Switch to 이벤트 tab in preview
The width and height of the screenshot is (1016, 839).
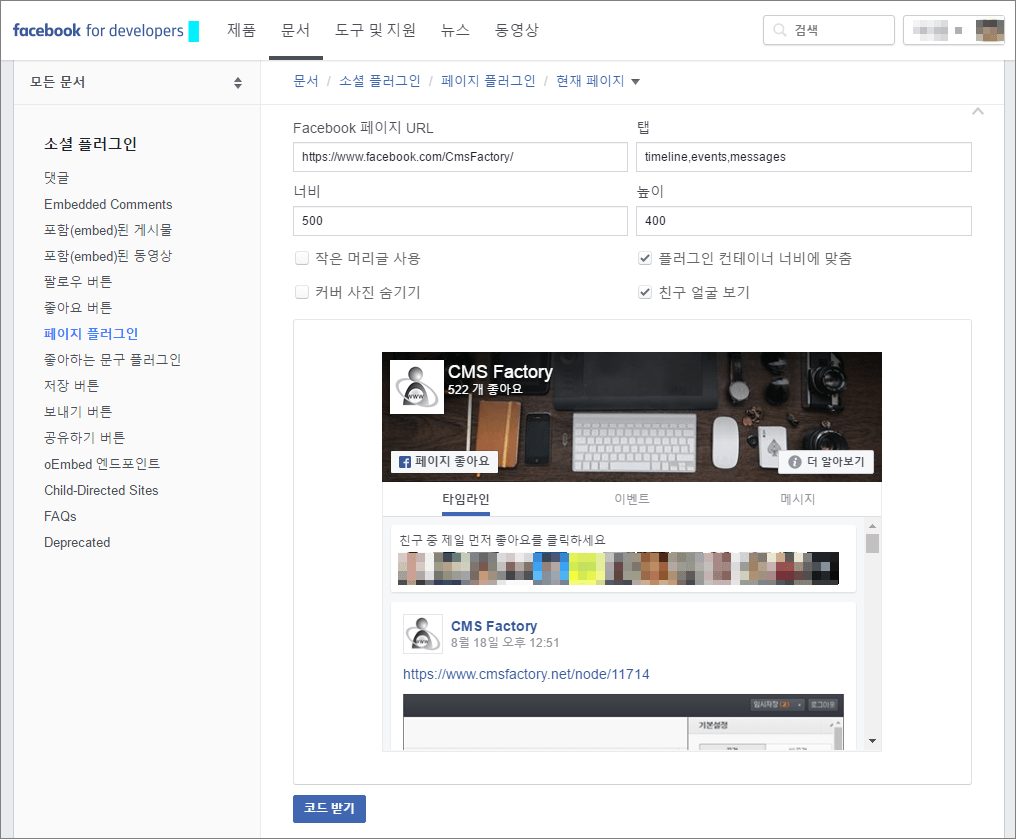(x=632, y=499)
